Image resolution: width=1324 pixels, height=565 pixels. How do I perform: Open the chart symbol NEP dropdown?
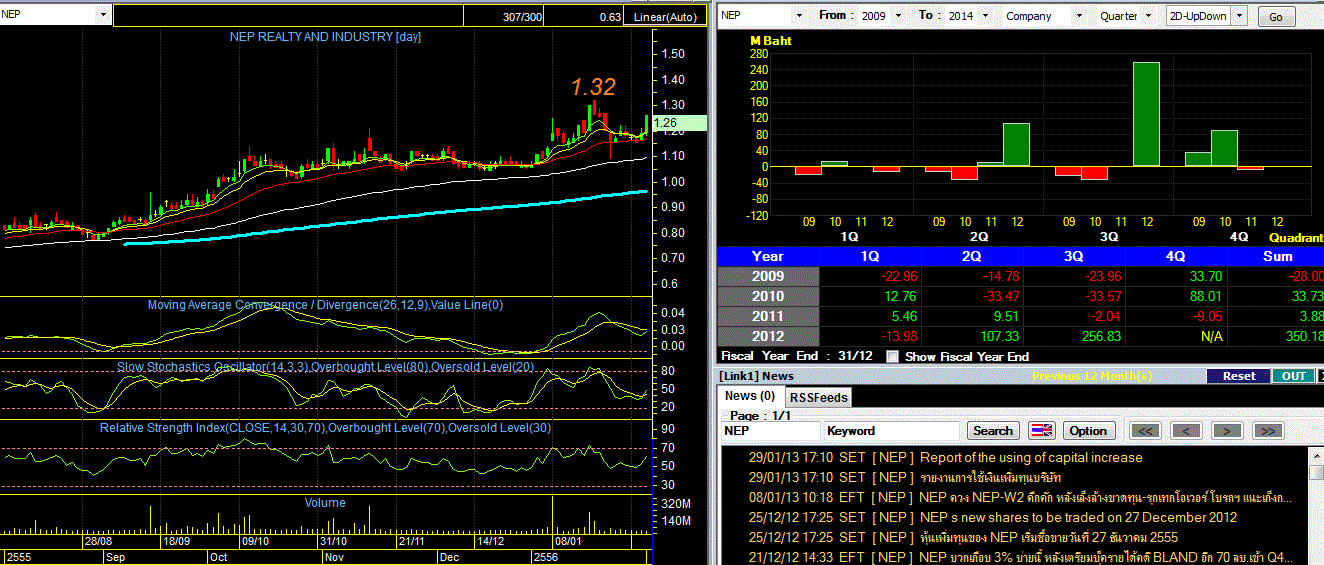coord(103,16)
